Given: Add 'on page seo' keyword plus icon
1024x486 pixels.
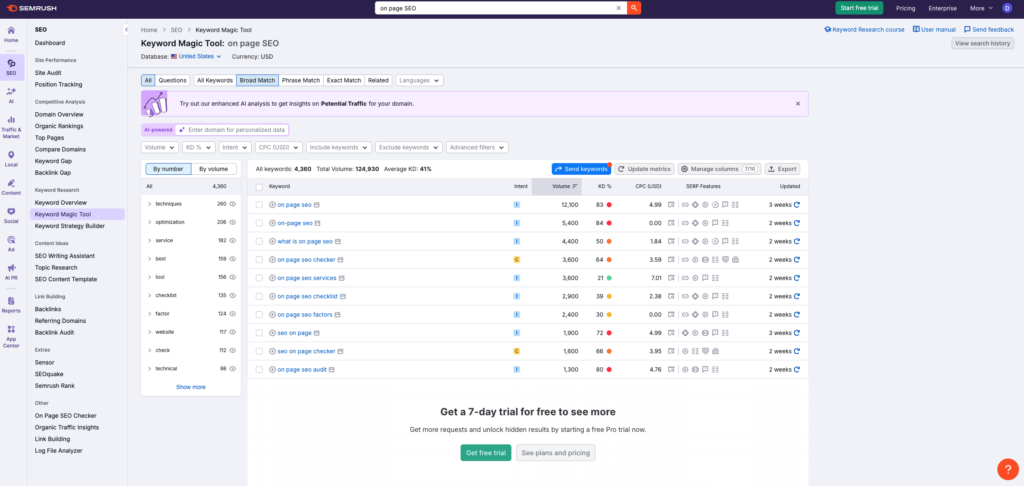Looking at the screenshot, I should coord(272,204).
